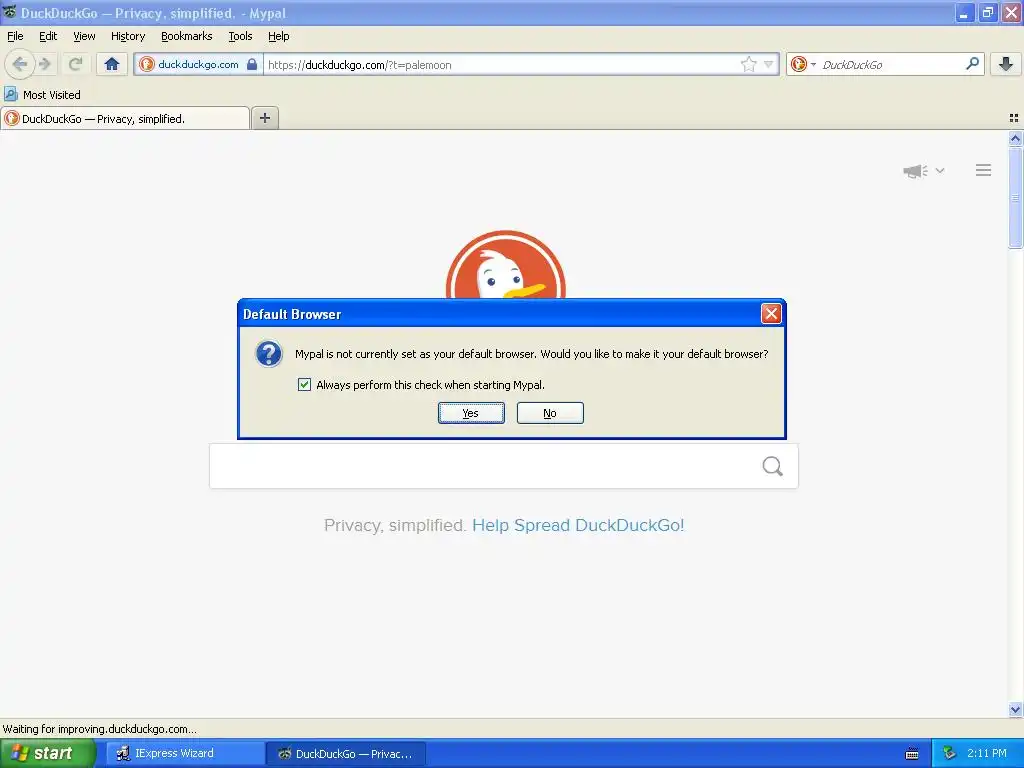Open the browser home page
This screenshot has height=768, width=1024.
click(112, 64)
